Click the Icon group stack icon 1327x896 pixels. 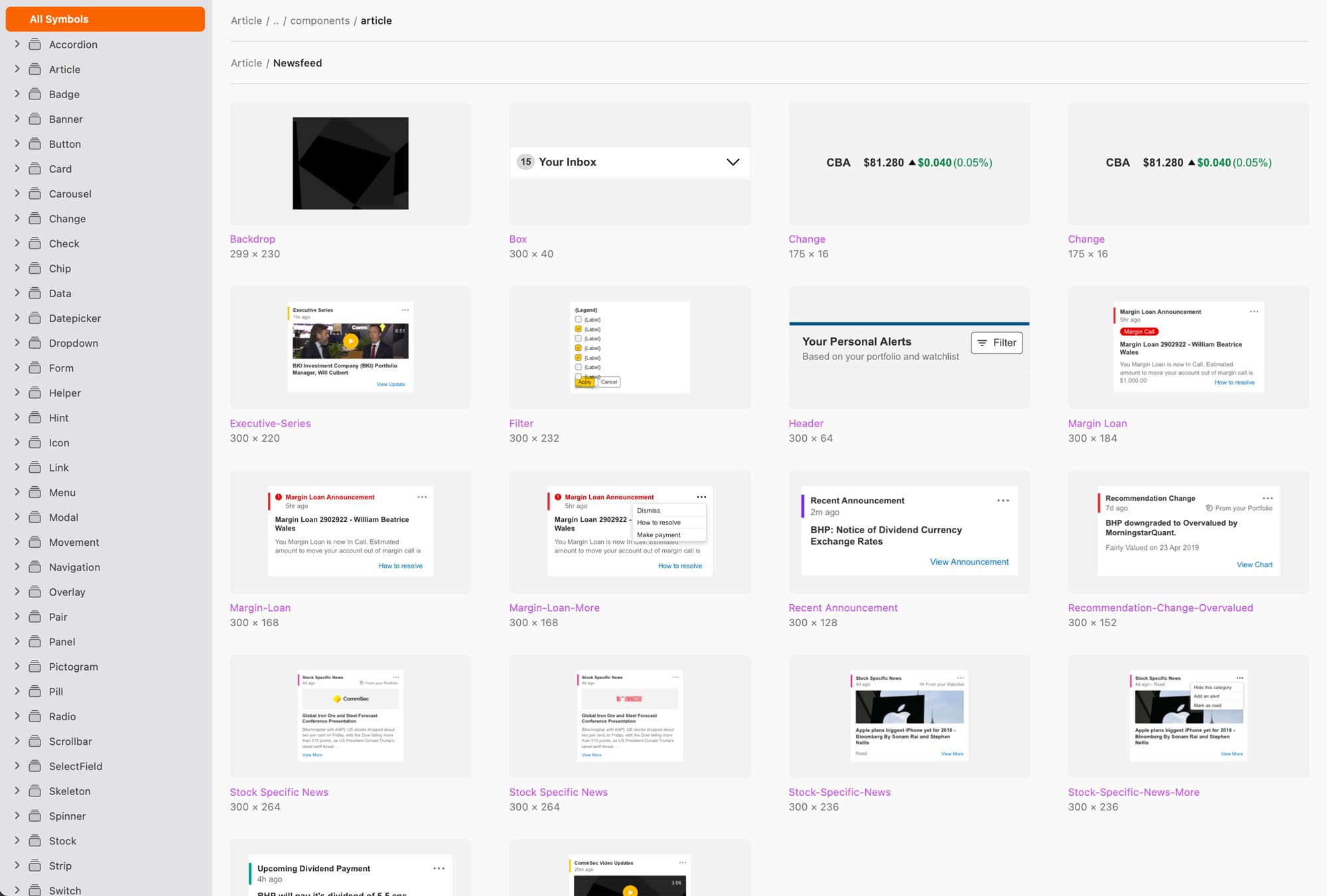[x=35, y=442]
